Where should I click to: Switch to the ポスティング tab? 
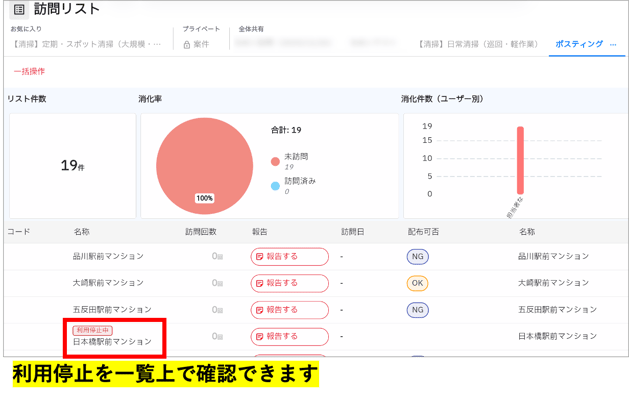coord(579,44)
